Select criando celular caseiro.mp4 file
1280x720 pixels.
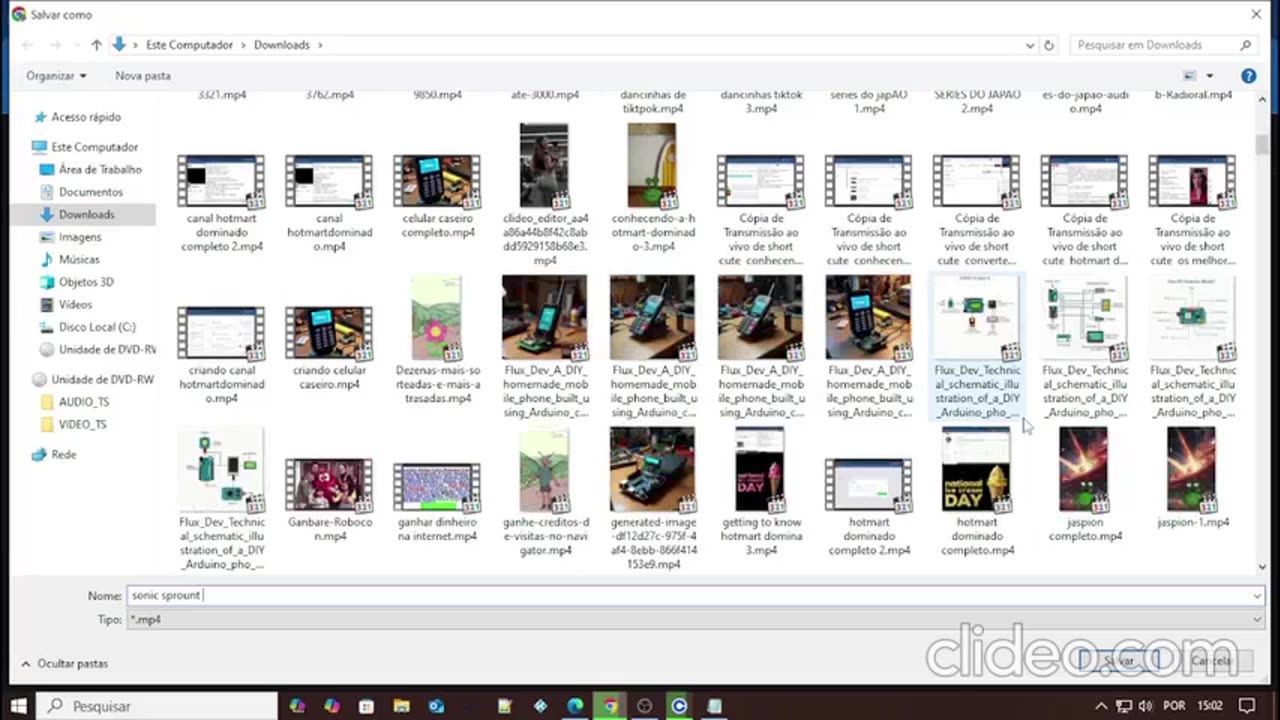329,349
